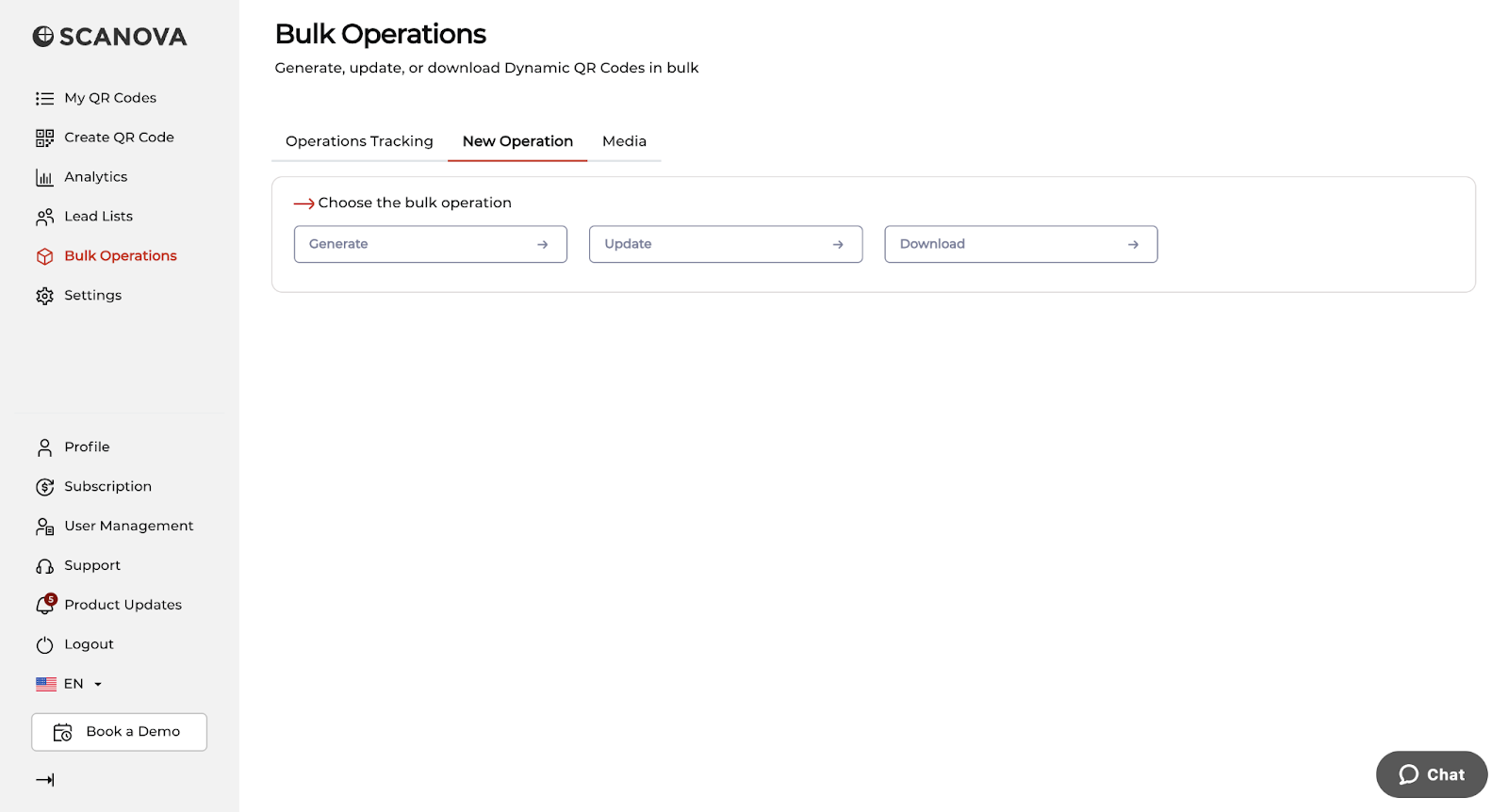Click the Lead Lists people icon
1508x812 pixels.
click(44, 217)
